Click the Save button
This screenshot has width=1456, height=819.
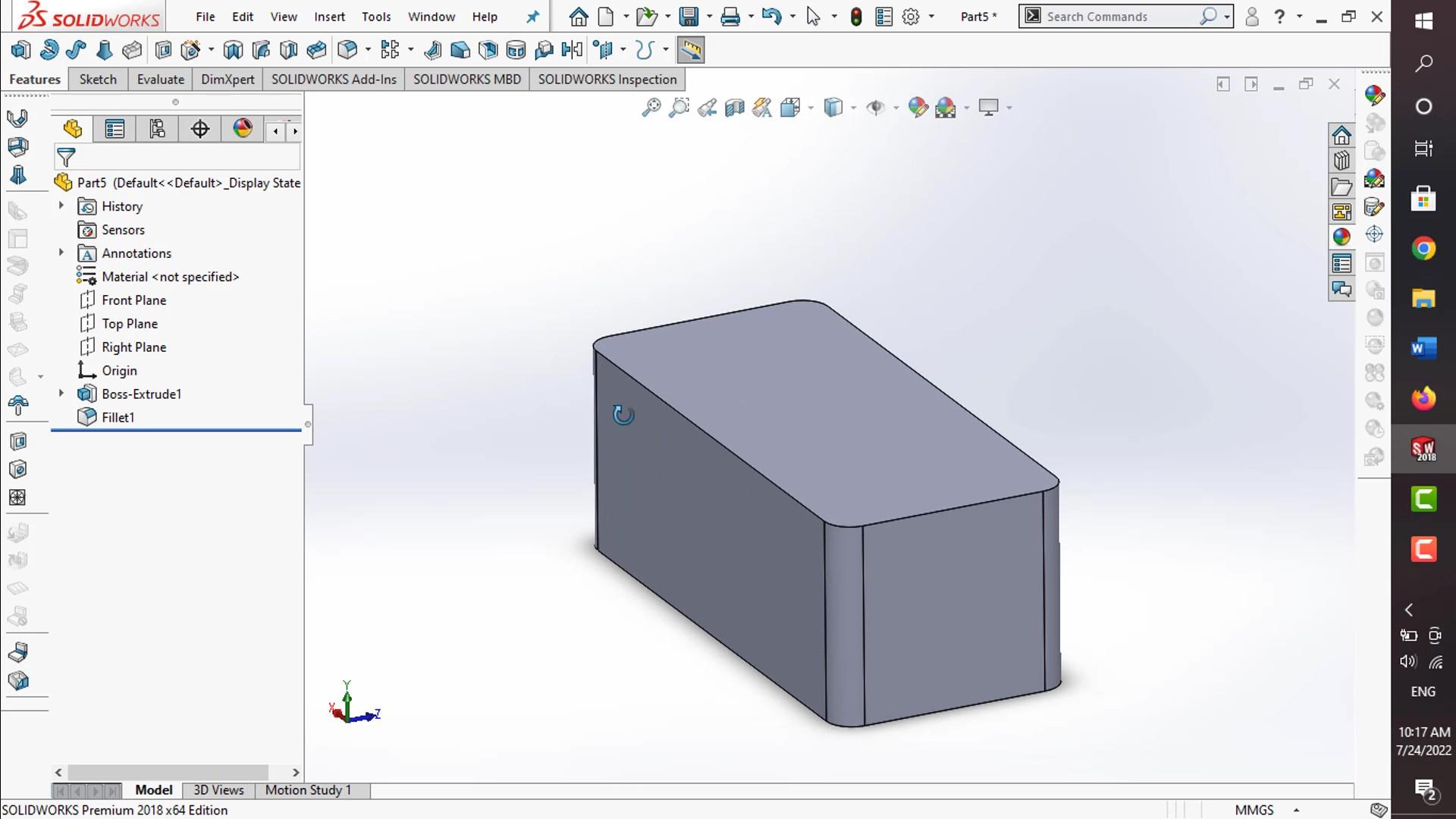tap(689, 16)
